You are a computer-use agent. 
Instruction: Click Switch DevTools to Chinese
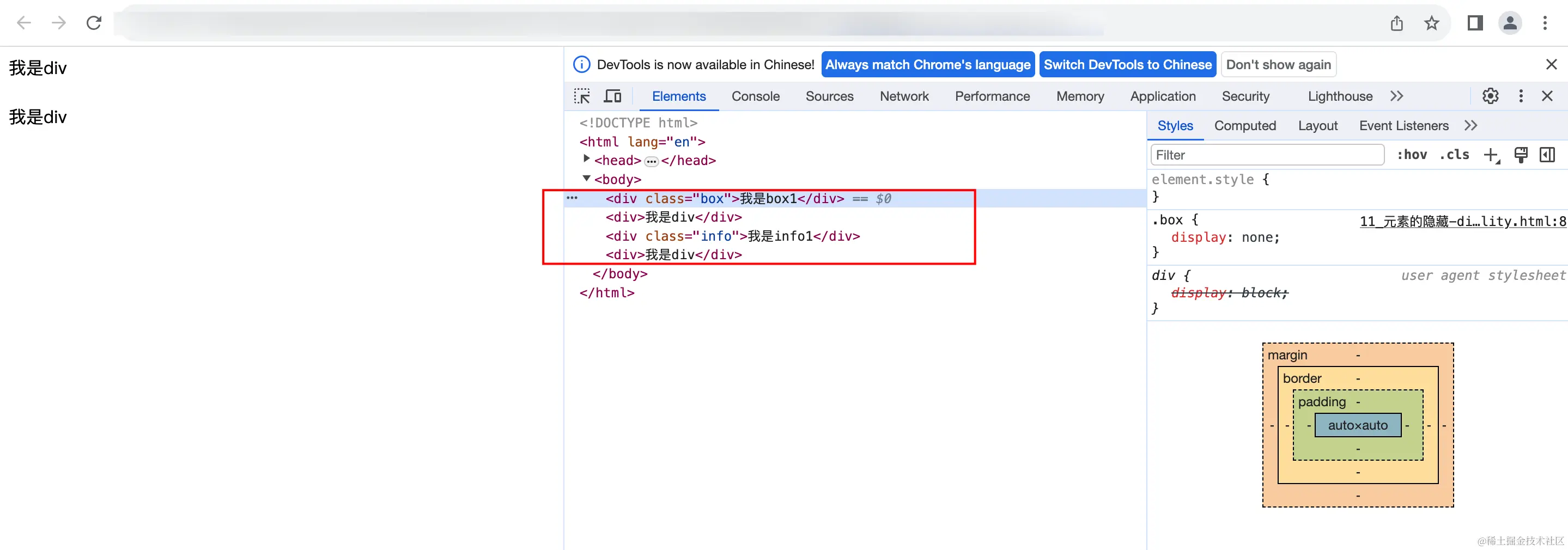pyautogui.click(x=1127, y=64)
